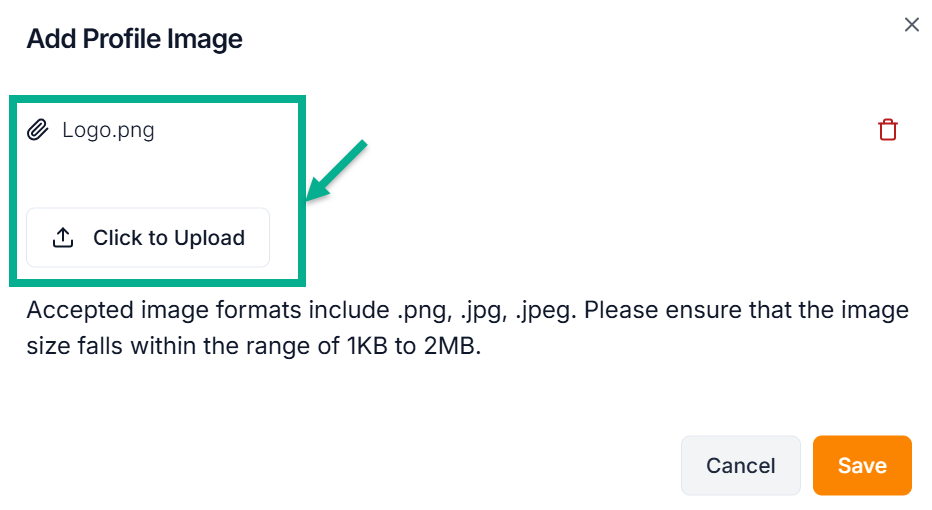This screenshot has height=510, width=932.
Task: Close the Add Profile Image dialog
Action: pyautogui.click(x=911, y=25)
